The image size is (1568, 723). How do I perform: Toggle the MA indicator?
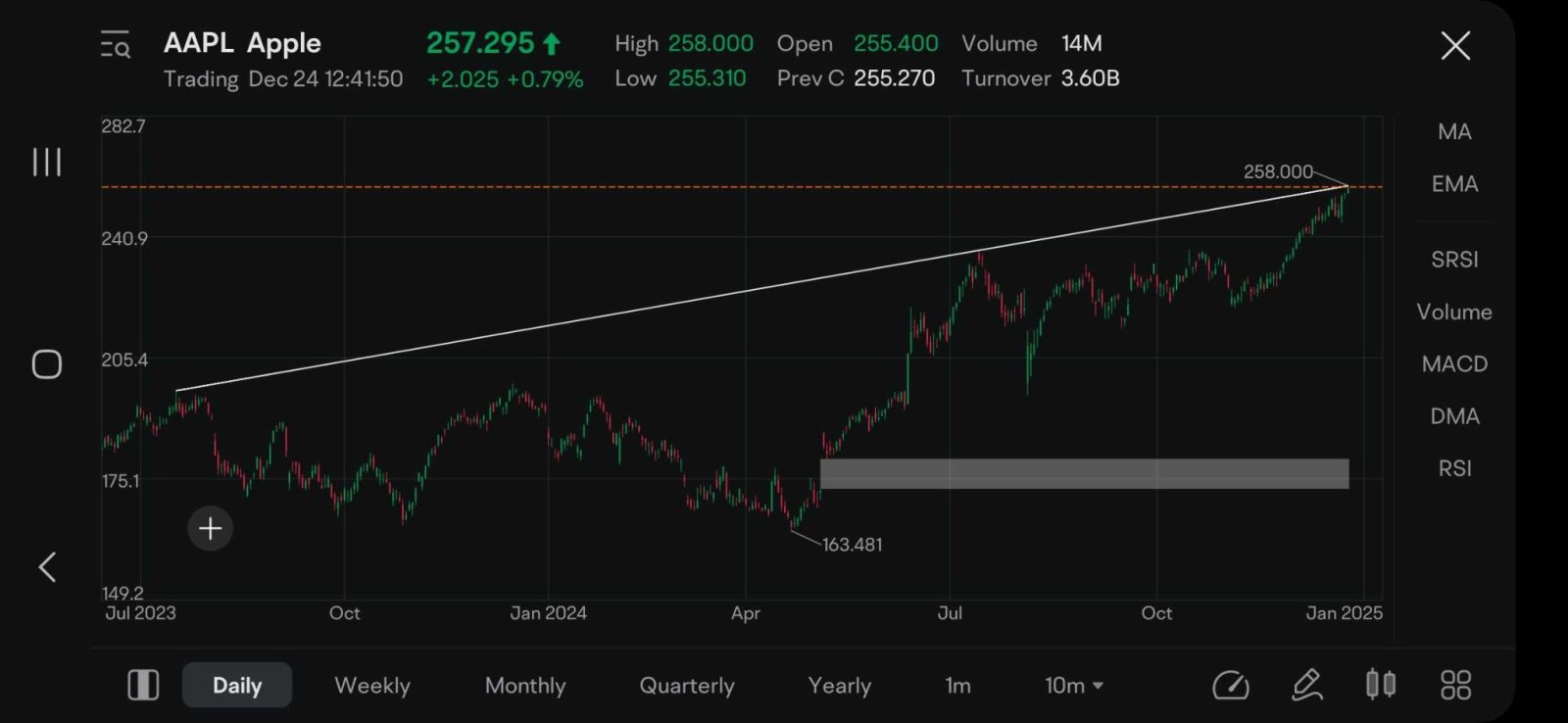pyautogui.click(x=1454, y=131)
